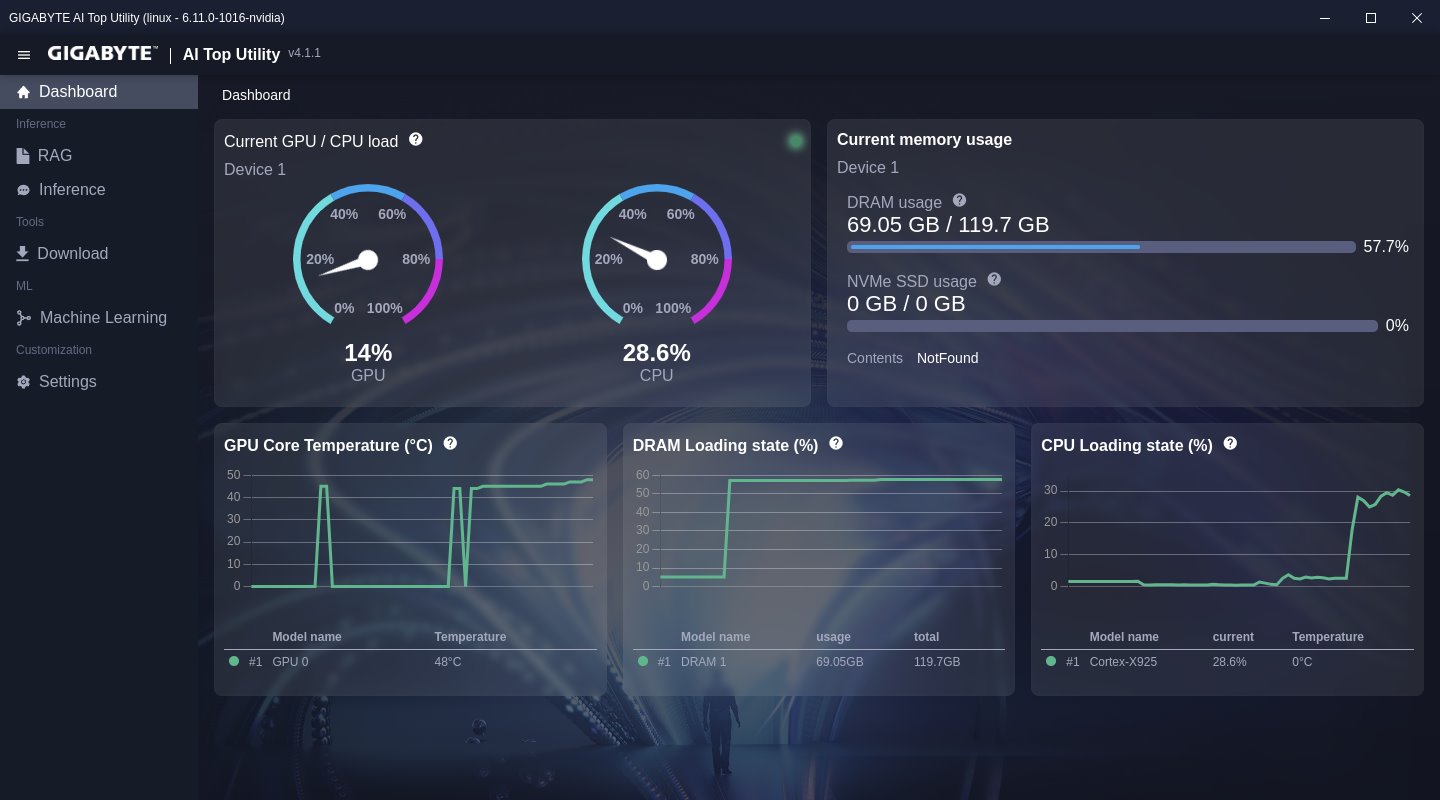1440x800 pixels.
Task: Click the Settings gear icon
Action: pyautogui.click(x=23, y=382)
